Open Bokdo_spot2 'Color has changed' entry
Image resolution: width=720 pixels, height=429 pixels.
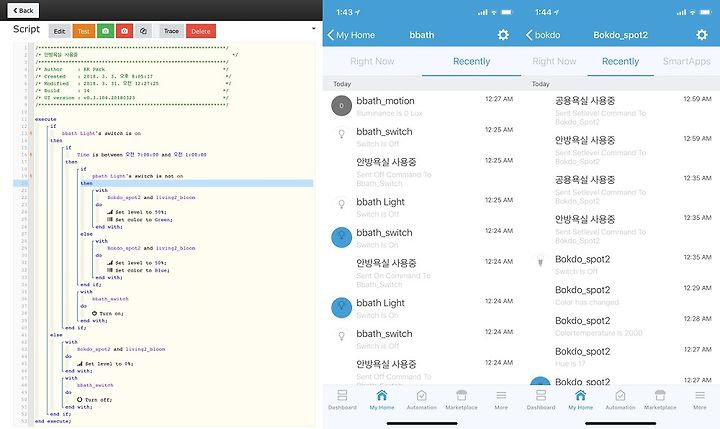point(621,295)
